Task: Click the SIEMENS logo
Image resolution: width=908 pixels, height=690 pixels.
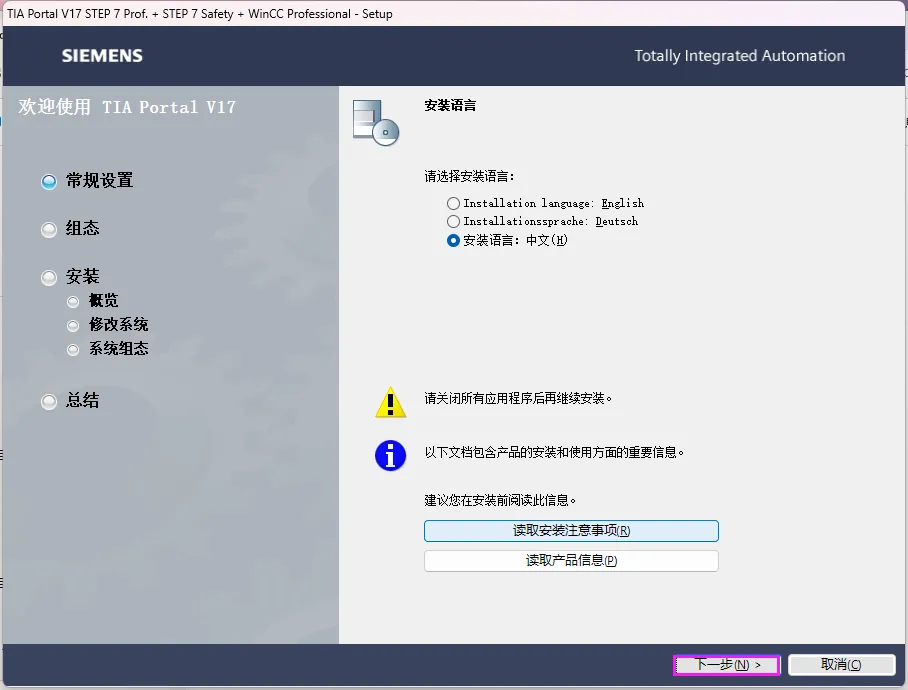Action: point(102,56)
